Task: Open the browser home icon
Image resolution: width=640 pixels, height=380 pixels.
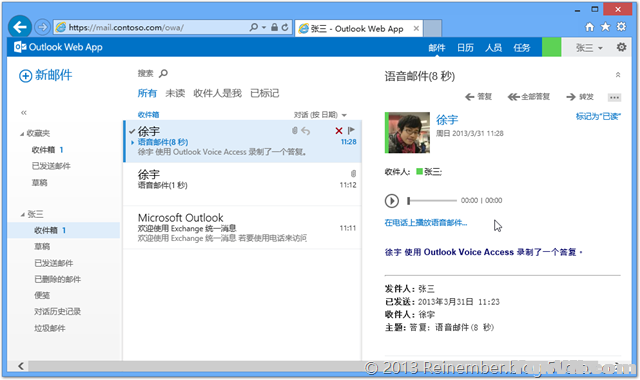Action: (589, 27)
